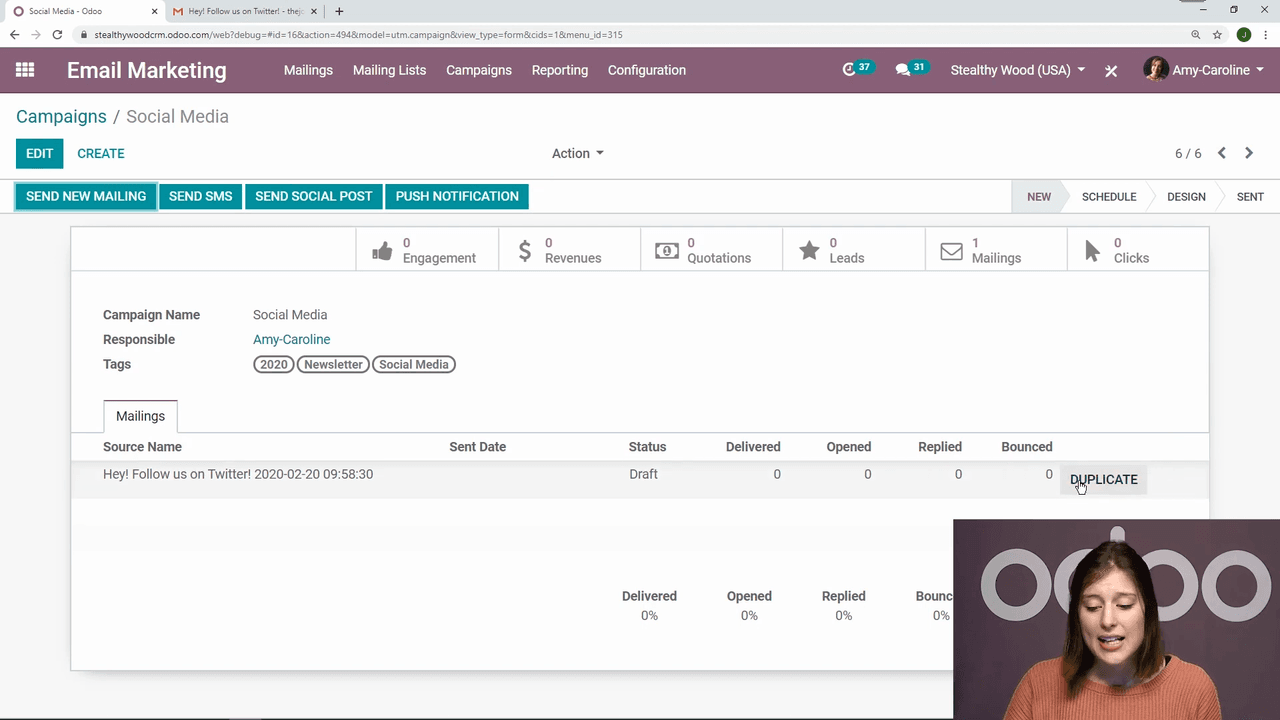Image resolution: width=1280 pixels, height=720 pixels.
Task: Click the Duplicate button on the mailing row
Action: pyautogui.click(x=1104, y=480)
